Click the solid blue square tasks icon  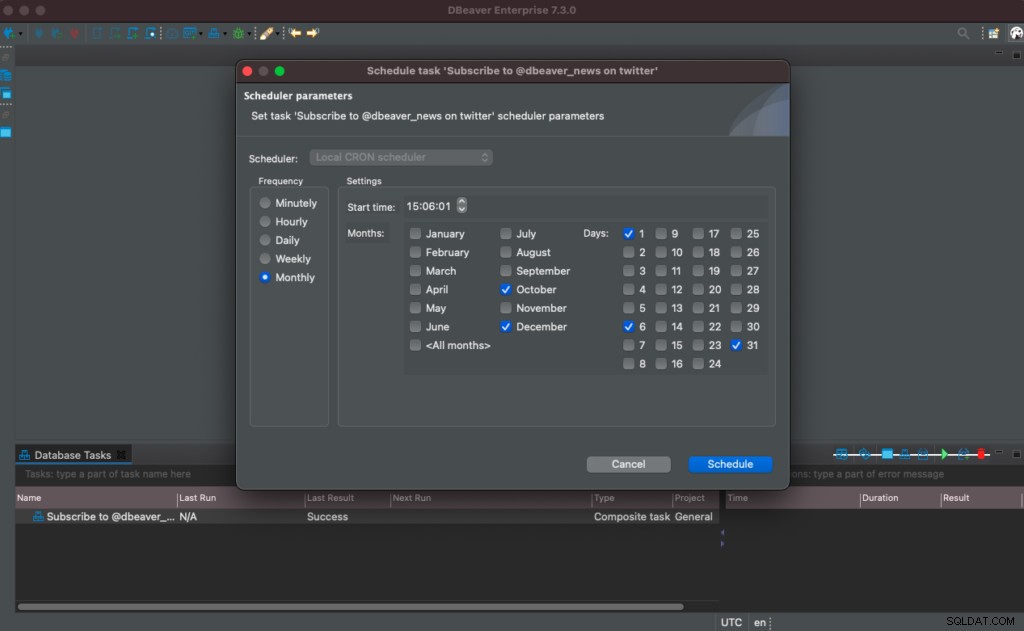pos(887,454)
